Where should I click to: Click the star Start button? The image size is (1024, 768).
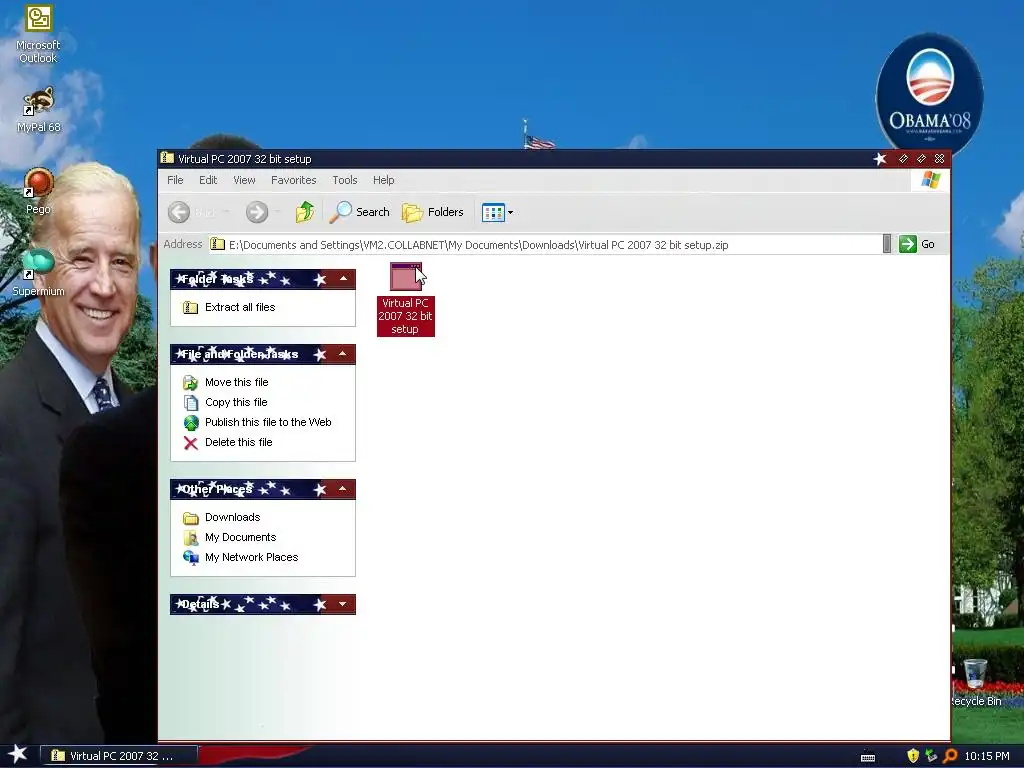(x=18, y=755)
